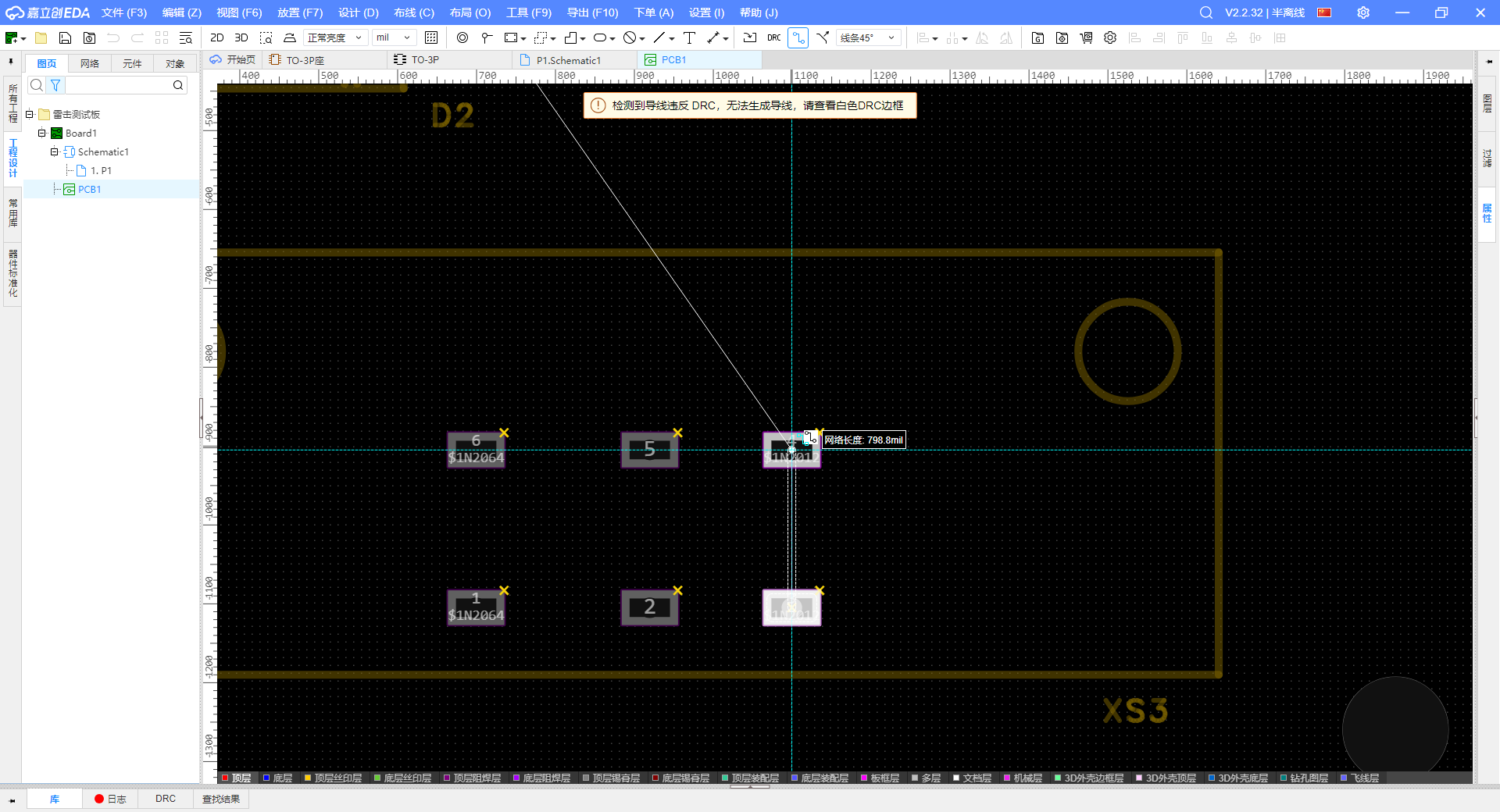Collapse the Board1 tree node
The height and width of the screenshot is (812, 1500).
click(42, 134)
